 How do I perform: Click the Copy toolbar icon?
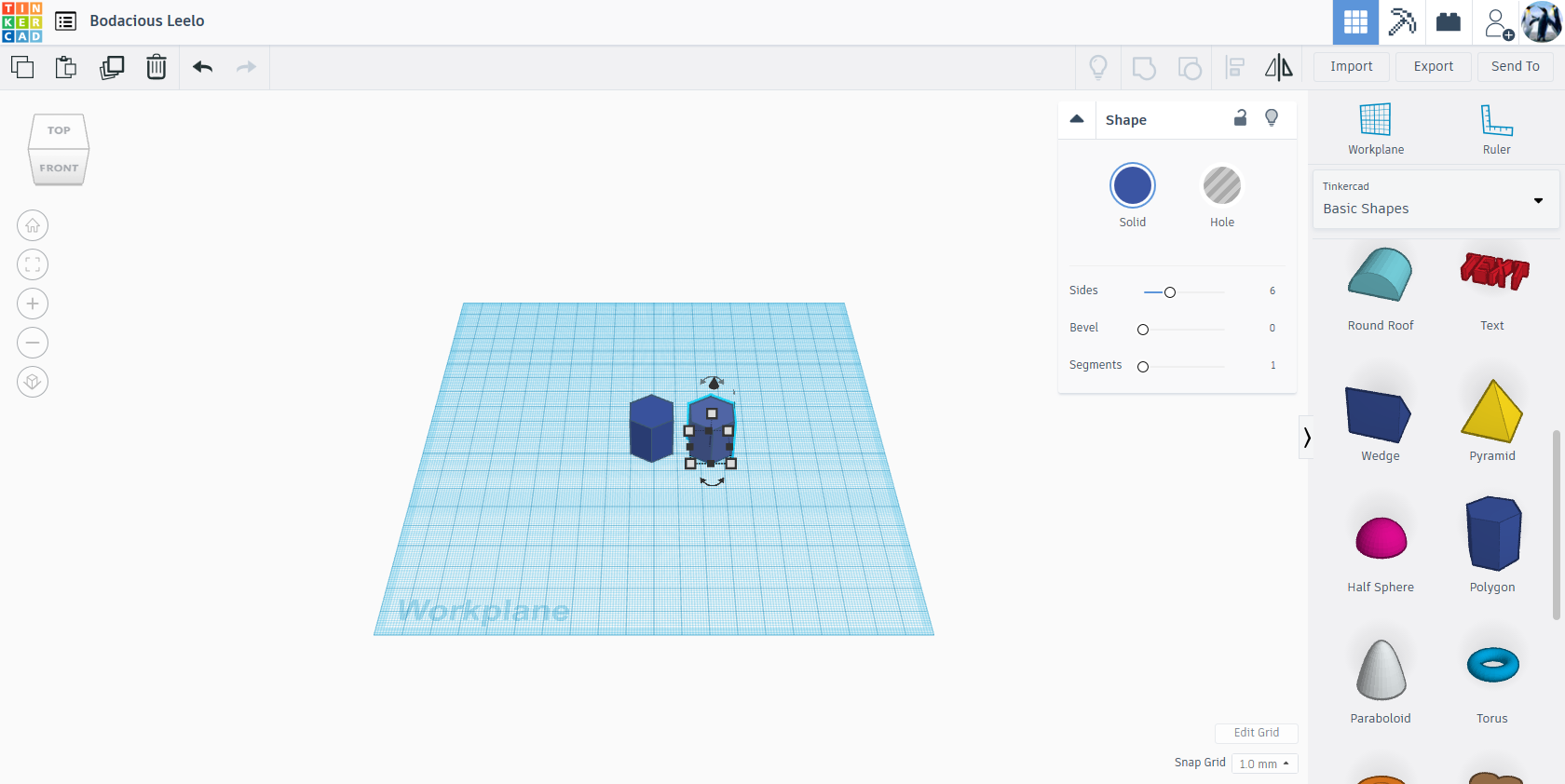click(22, 67)
